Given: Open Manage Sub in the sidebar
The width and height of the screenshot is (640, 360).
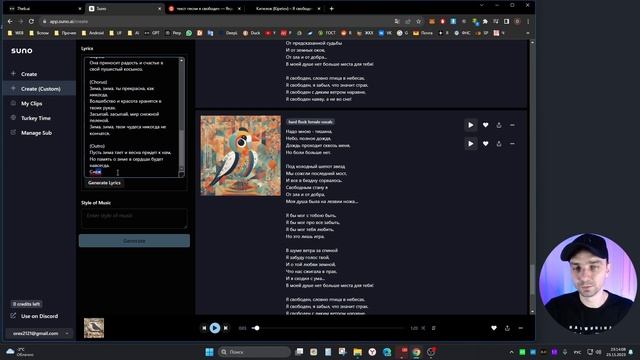Looking at the screenshot, I should coord(36,133).
